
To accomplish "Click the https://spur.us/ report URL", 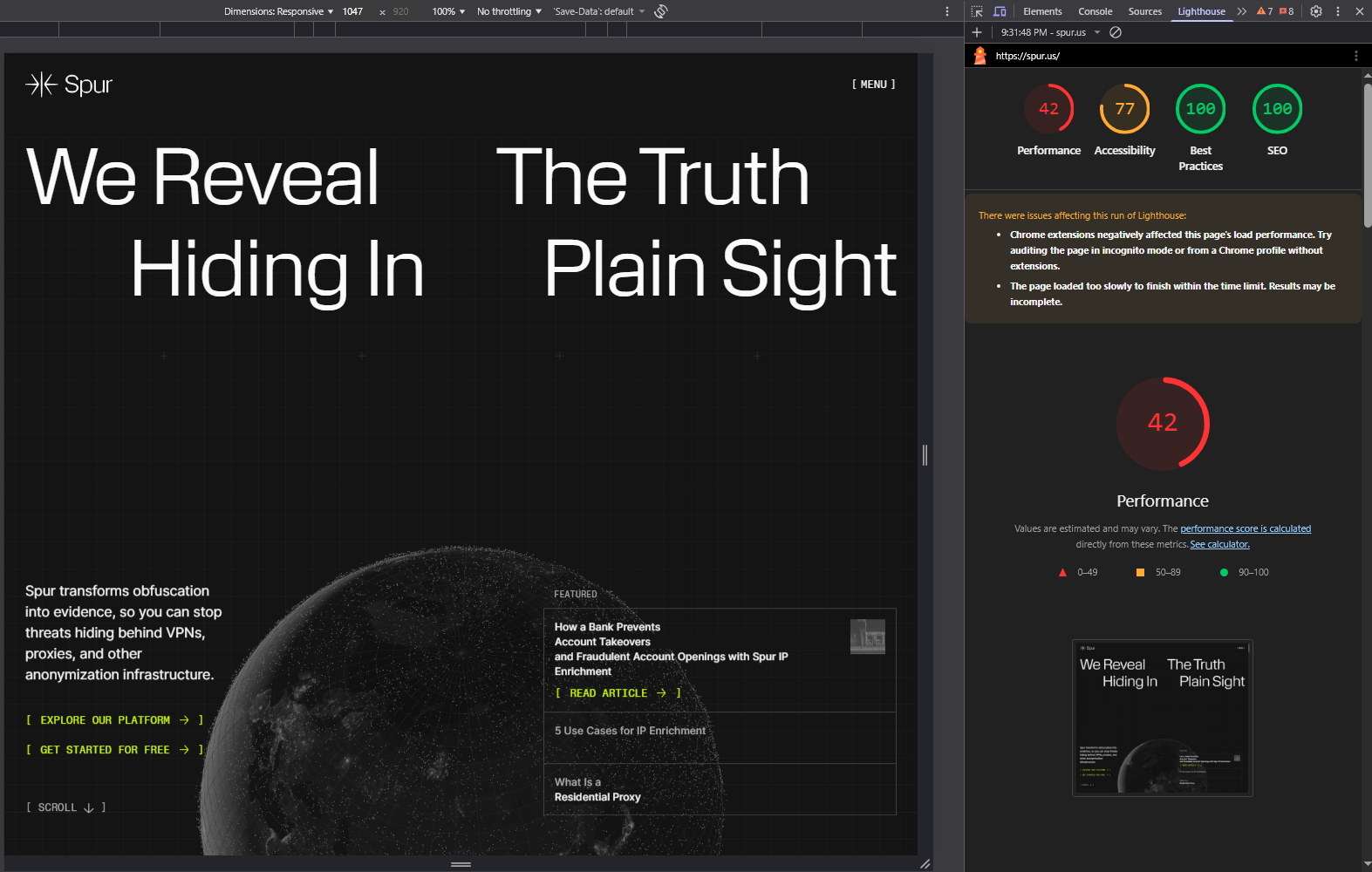I will [x=1027, y=56].
